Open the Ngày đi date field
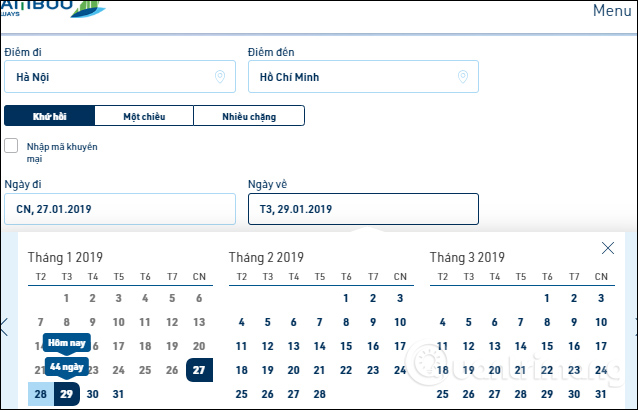 coord(120,209)
